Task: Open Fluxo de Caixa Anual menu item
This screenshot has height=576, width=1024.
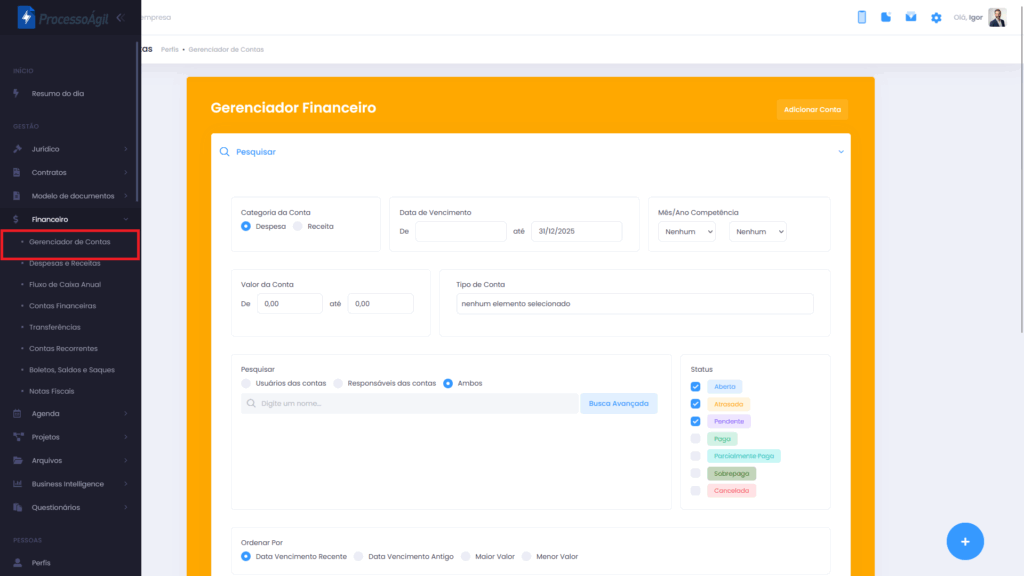Action: click(65, 284)
